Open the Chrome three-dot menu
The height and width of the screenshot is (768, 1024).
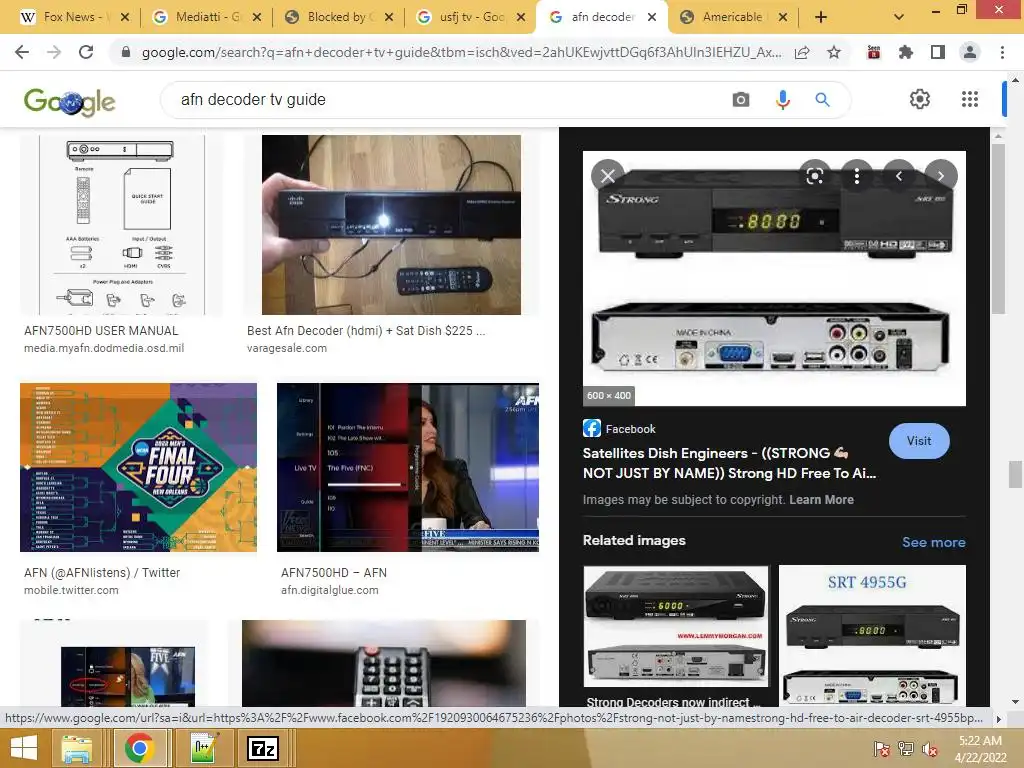(x=1002, y=52)
